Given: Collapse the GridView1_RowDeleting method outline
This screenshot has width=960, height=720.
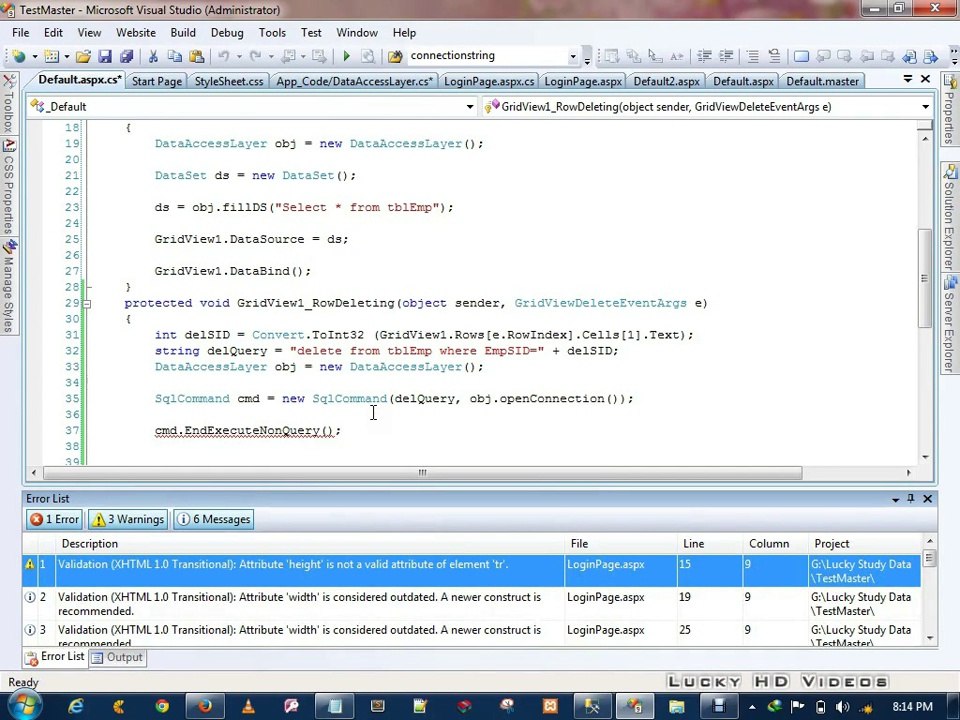Looking at the screenshot, I should tap(88, 303).
